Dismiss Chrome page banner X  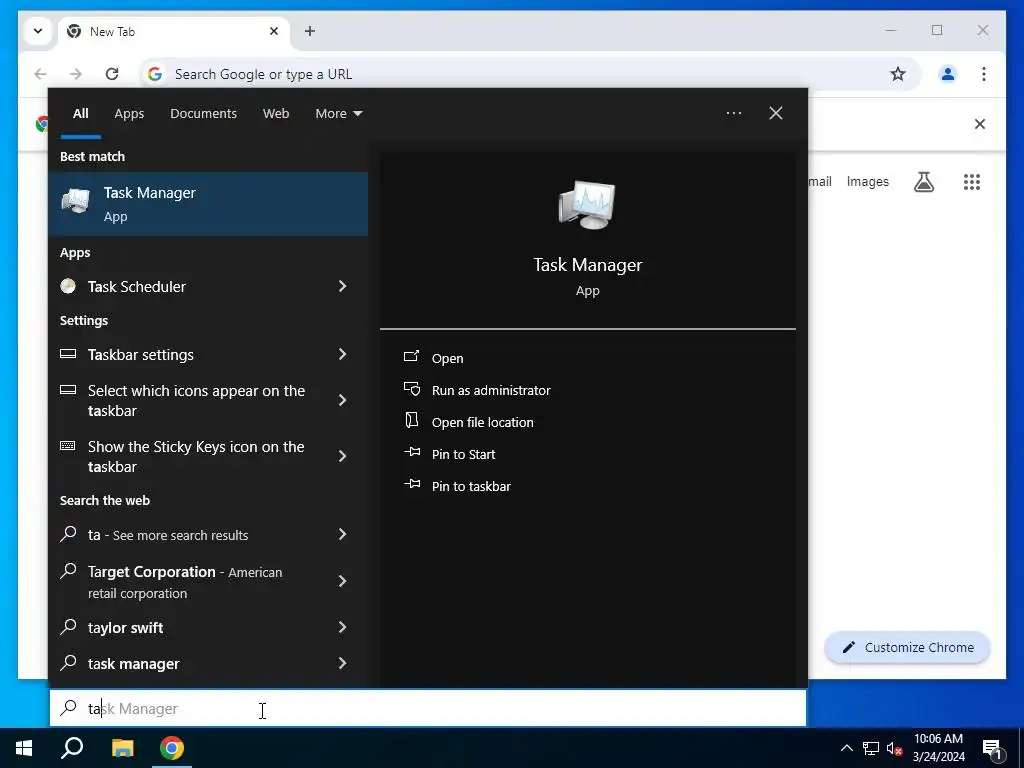(980, 124)
